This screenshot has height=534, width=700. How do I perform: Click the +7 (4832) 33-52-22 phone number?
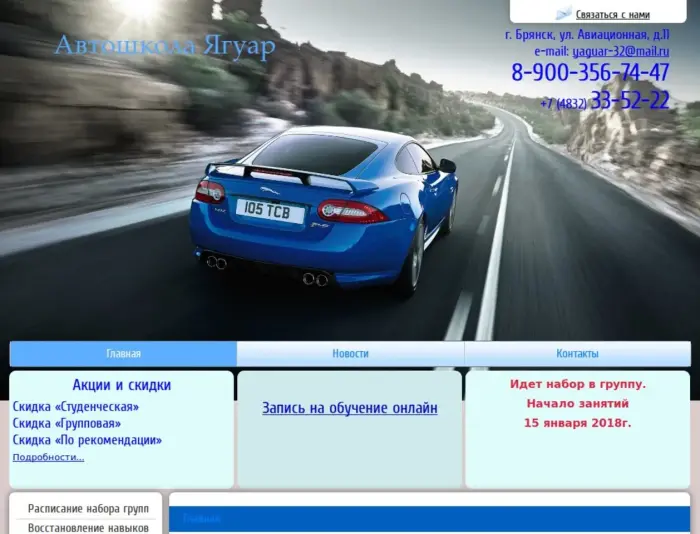click(x=604, y=101)
